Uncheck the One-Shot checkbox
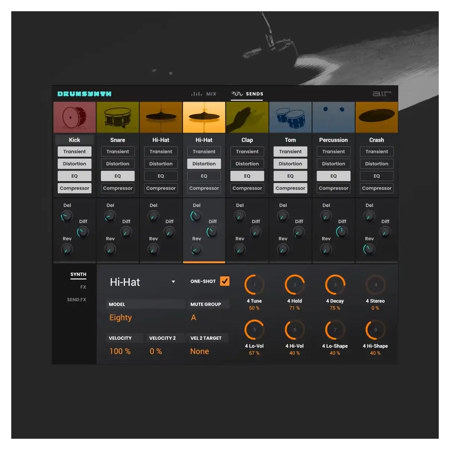This screenshot has height=450, width=450. (225, 281)
